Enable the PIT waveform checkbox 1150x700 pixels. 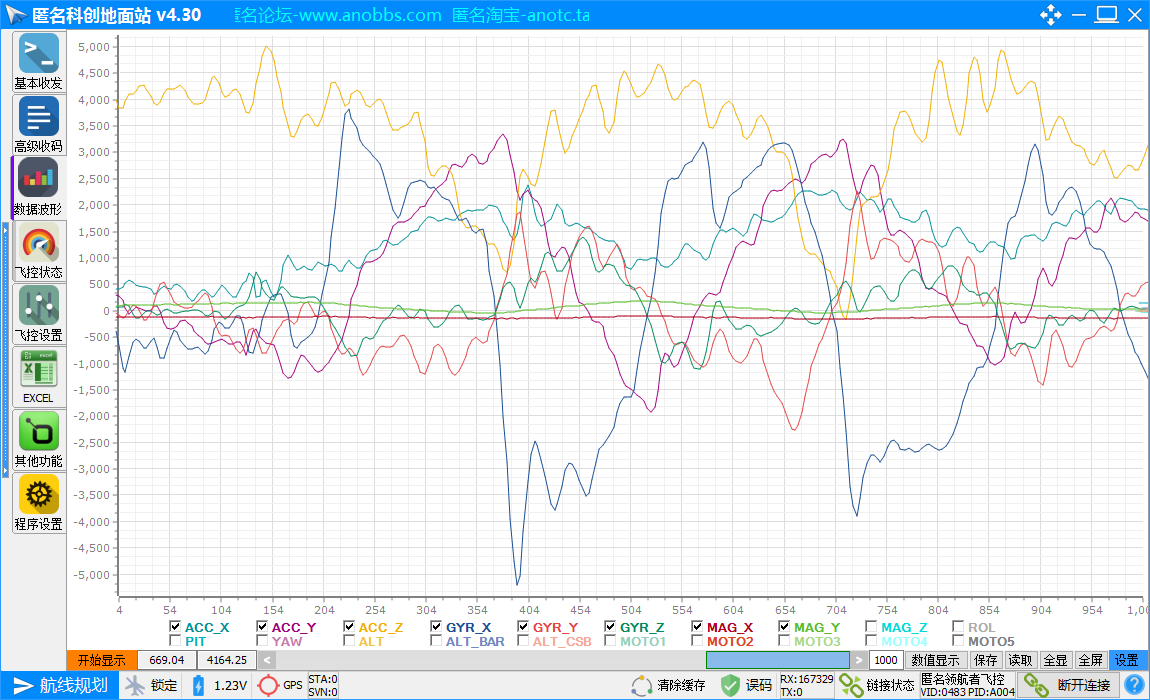point(175,641)
